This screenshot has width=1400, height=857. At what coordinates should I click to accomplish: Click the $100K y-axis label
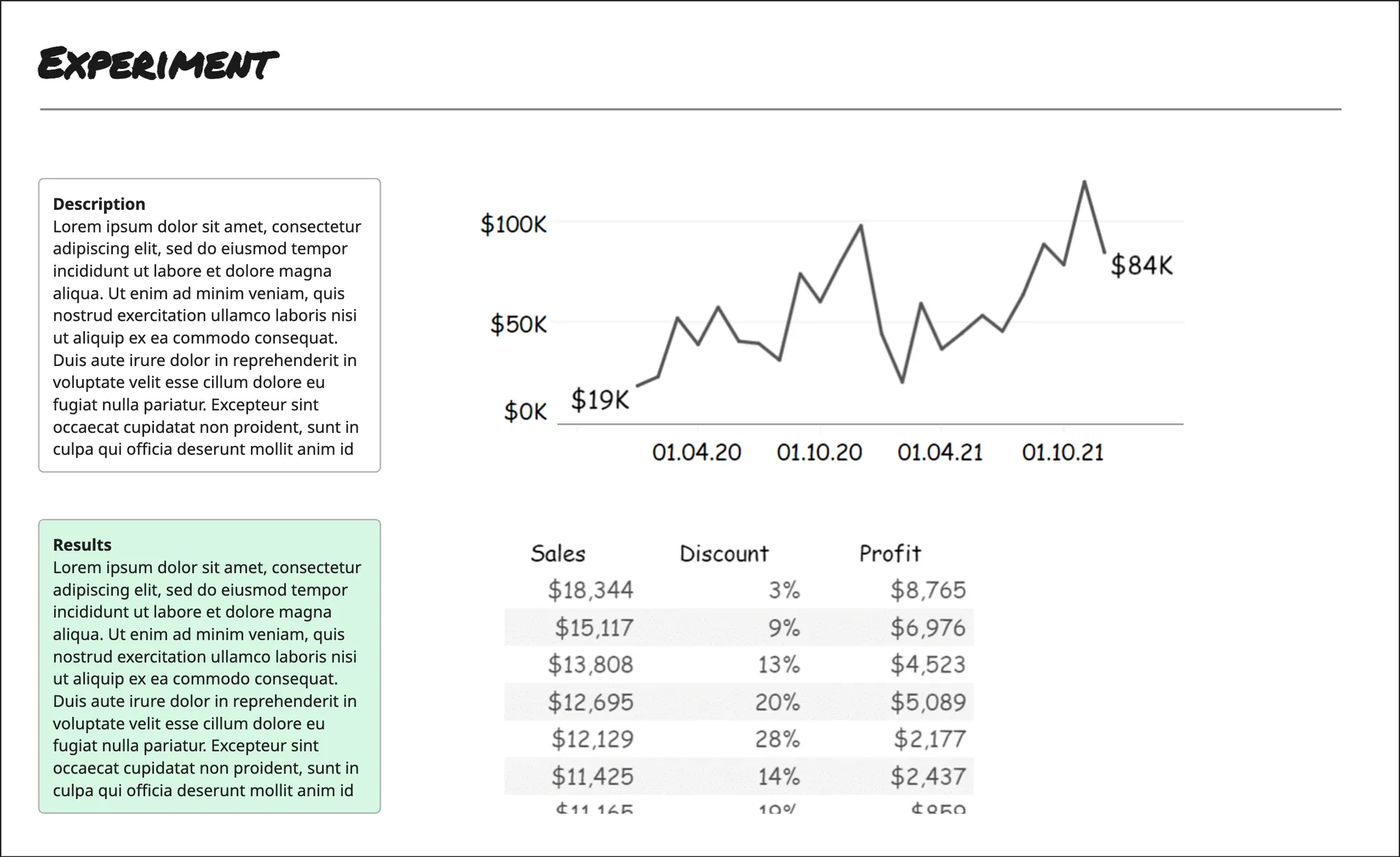(x=513, y=224)
